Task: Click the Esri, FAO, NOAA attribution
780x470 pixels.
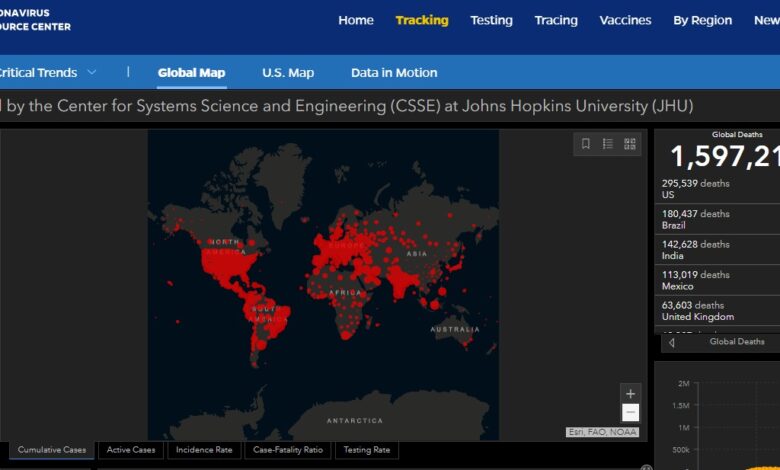Action: point(602,432)
